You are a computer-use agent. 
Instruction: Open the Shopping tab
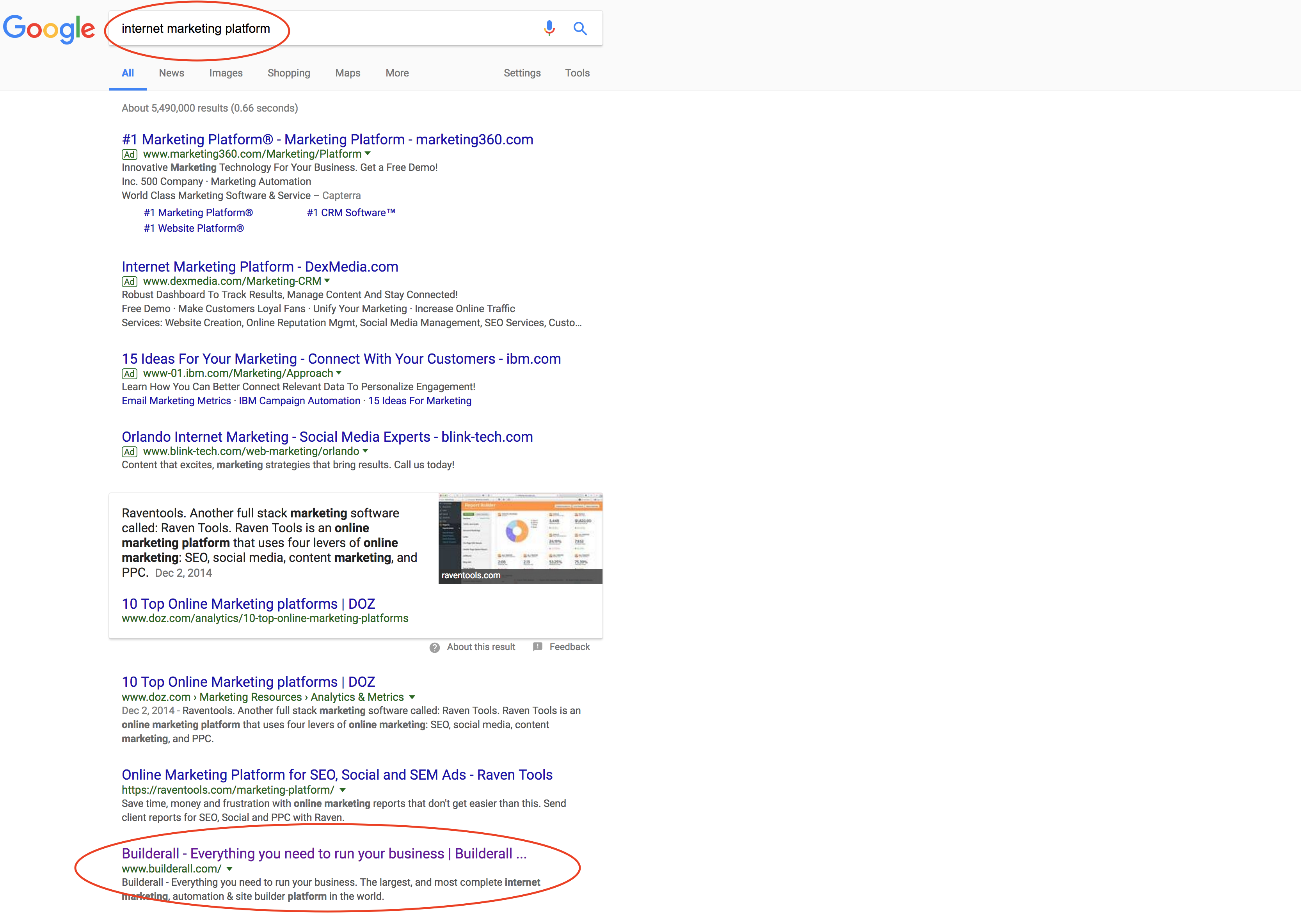tap(289, 73)
